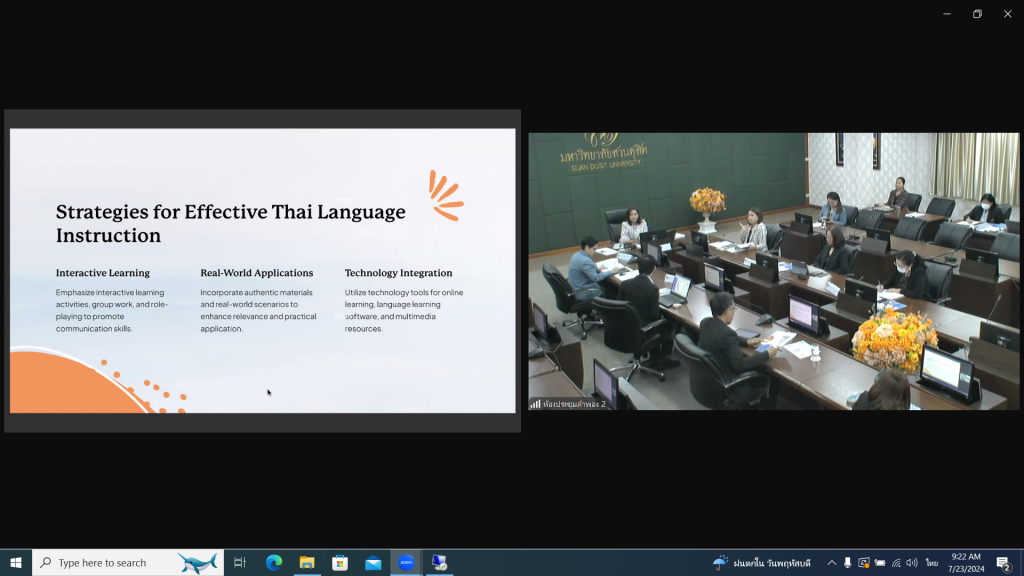Click the 9:22 AM clock and date
Viewport: 1024px width, 576px height.
(966, 563)
